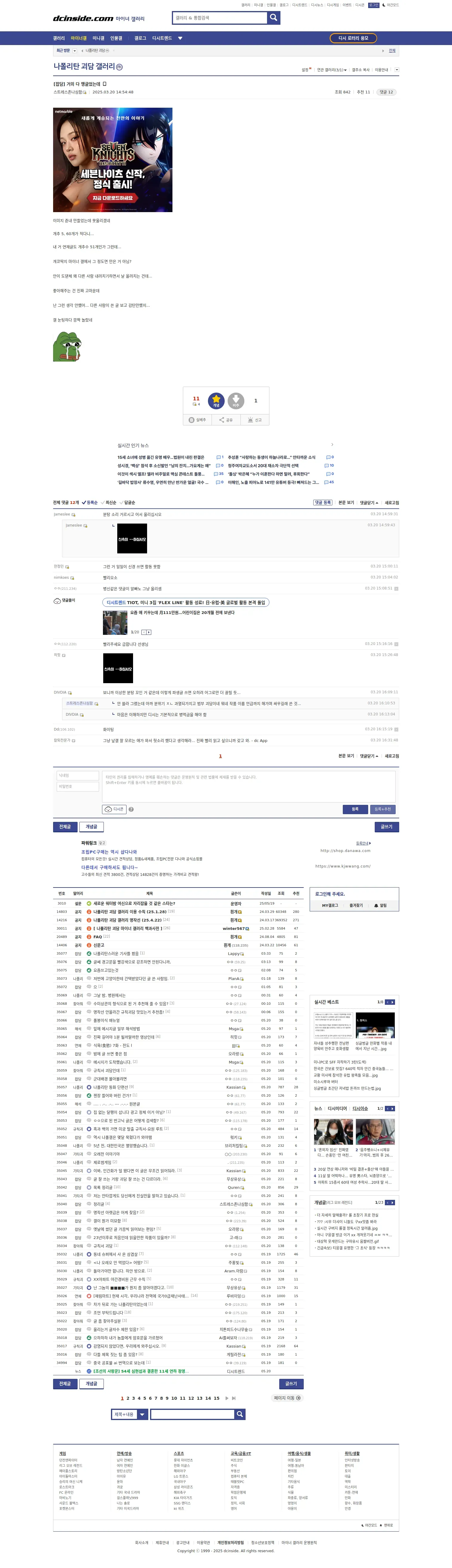Screen dimensions: 452x1568
Task: Click the frog sticker image in post
Action: click(x=67, y=346)
